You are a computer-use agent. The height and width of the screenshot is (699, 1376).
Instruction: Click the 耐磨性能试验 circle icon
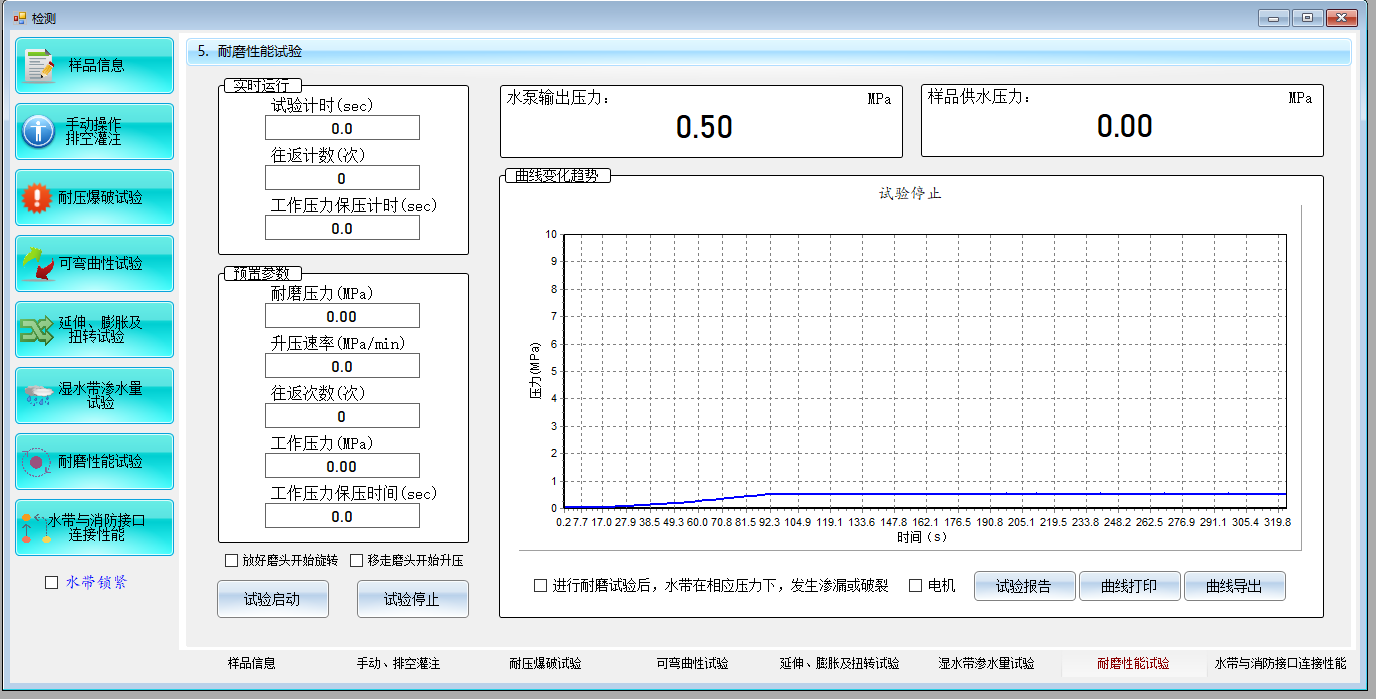[x=37, y=462]
